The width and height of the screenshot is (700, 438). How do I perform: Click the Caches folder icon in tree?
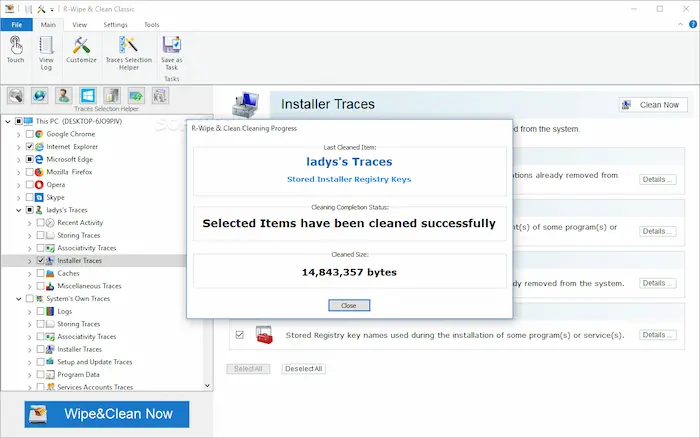coord(50,273)
